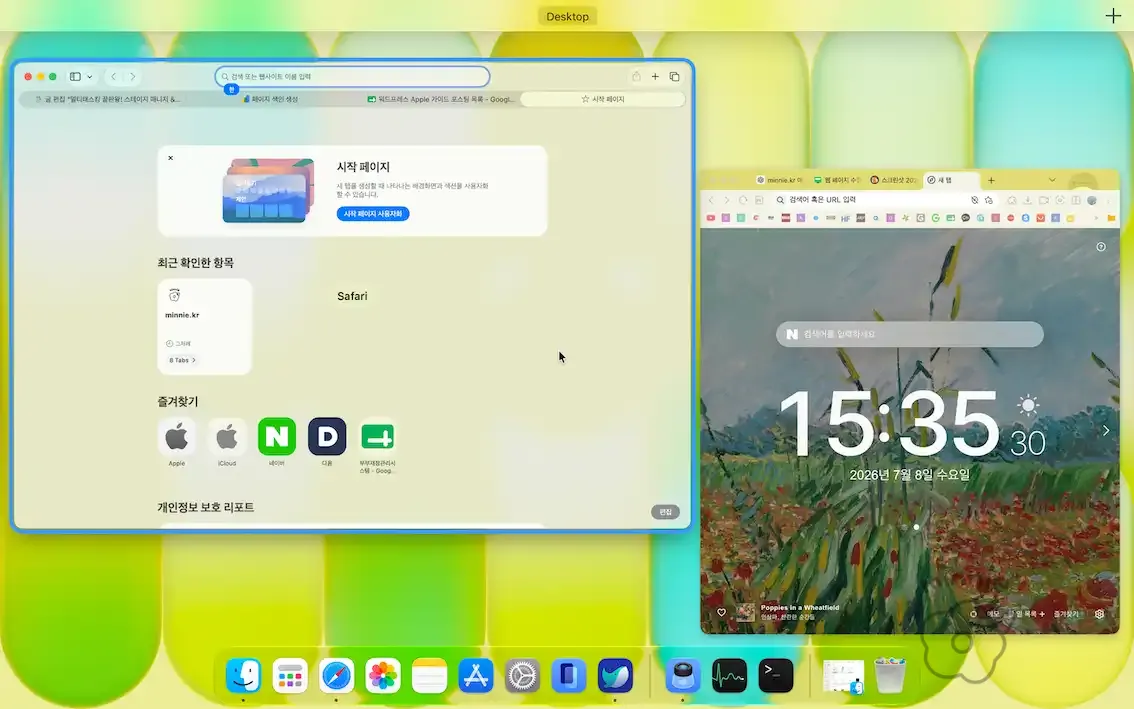Click the weather sun icon beside clock
The width and height of the screenshot is (1134, 709).
[1028, 405]
